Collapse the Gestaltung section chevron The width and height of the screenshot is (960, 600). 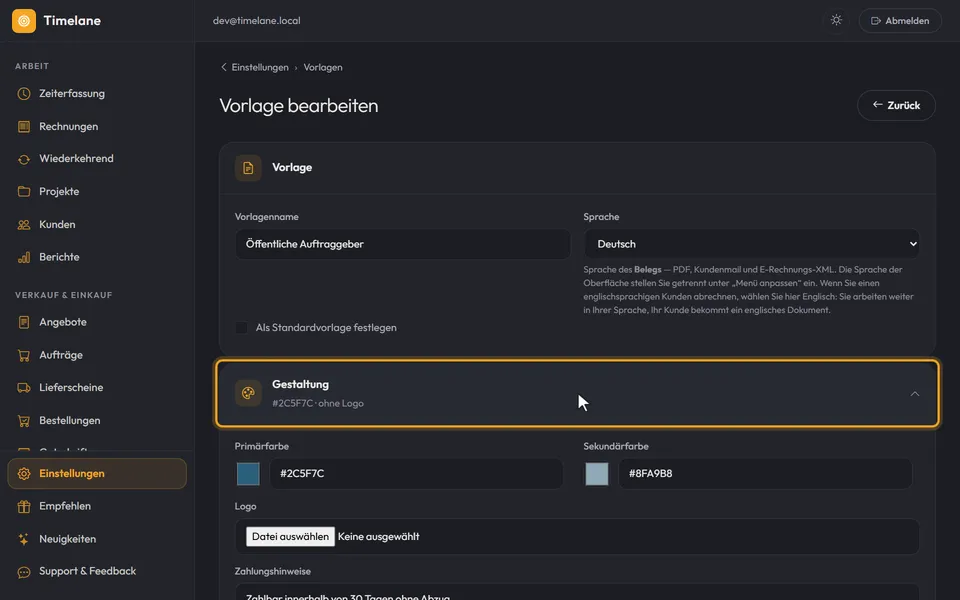(x=915, y=394)
